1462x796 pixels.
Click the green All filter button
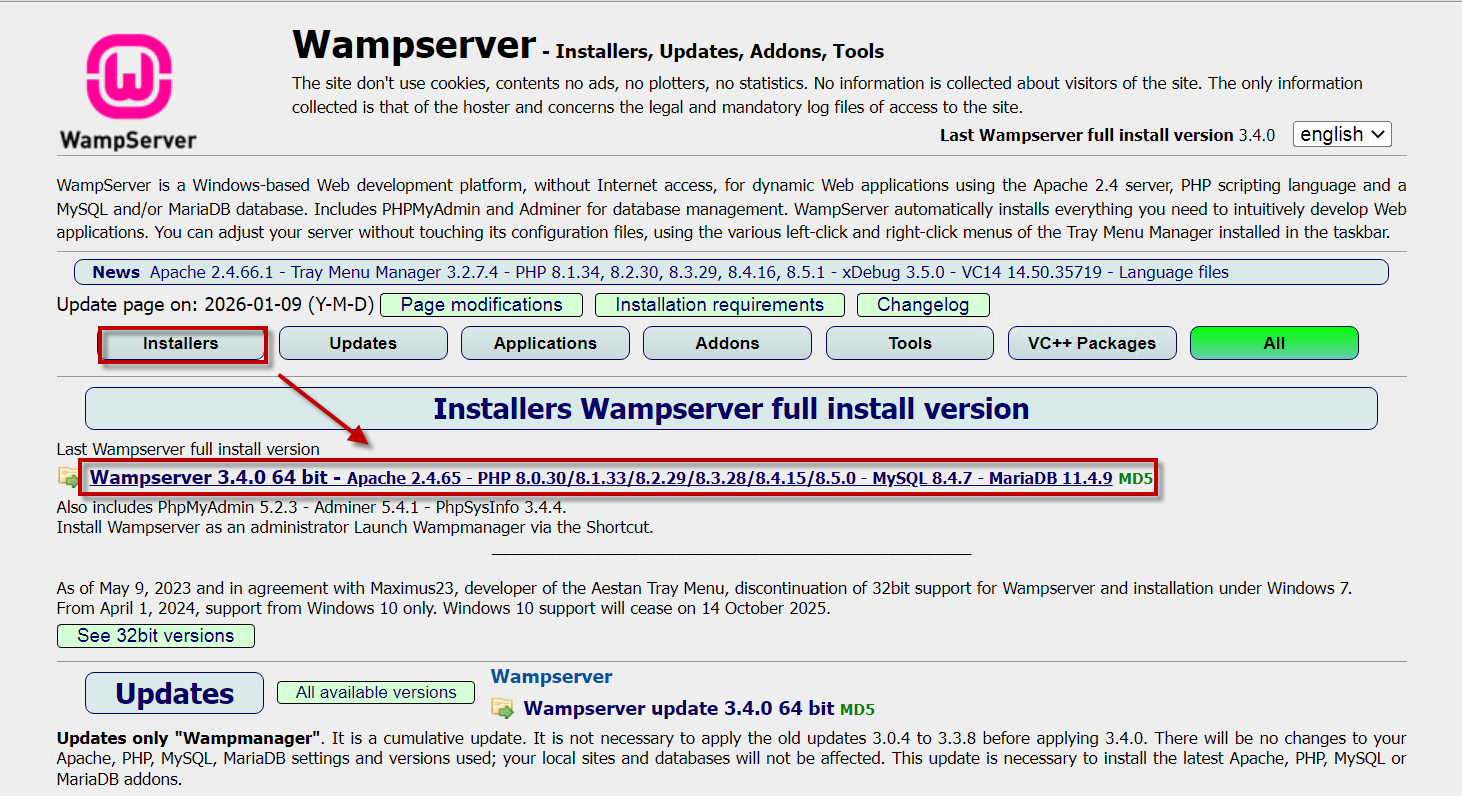pyautogui.click(x=1274, y=343)
